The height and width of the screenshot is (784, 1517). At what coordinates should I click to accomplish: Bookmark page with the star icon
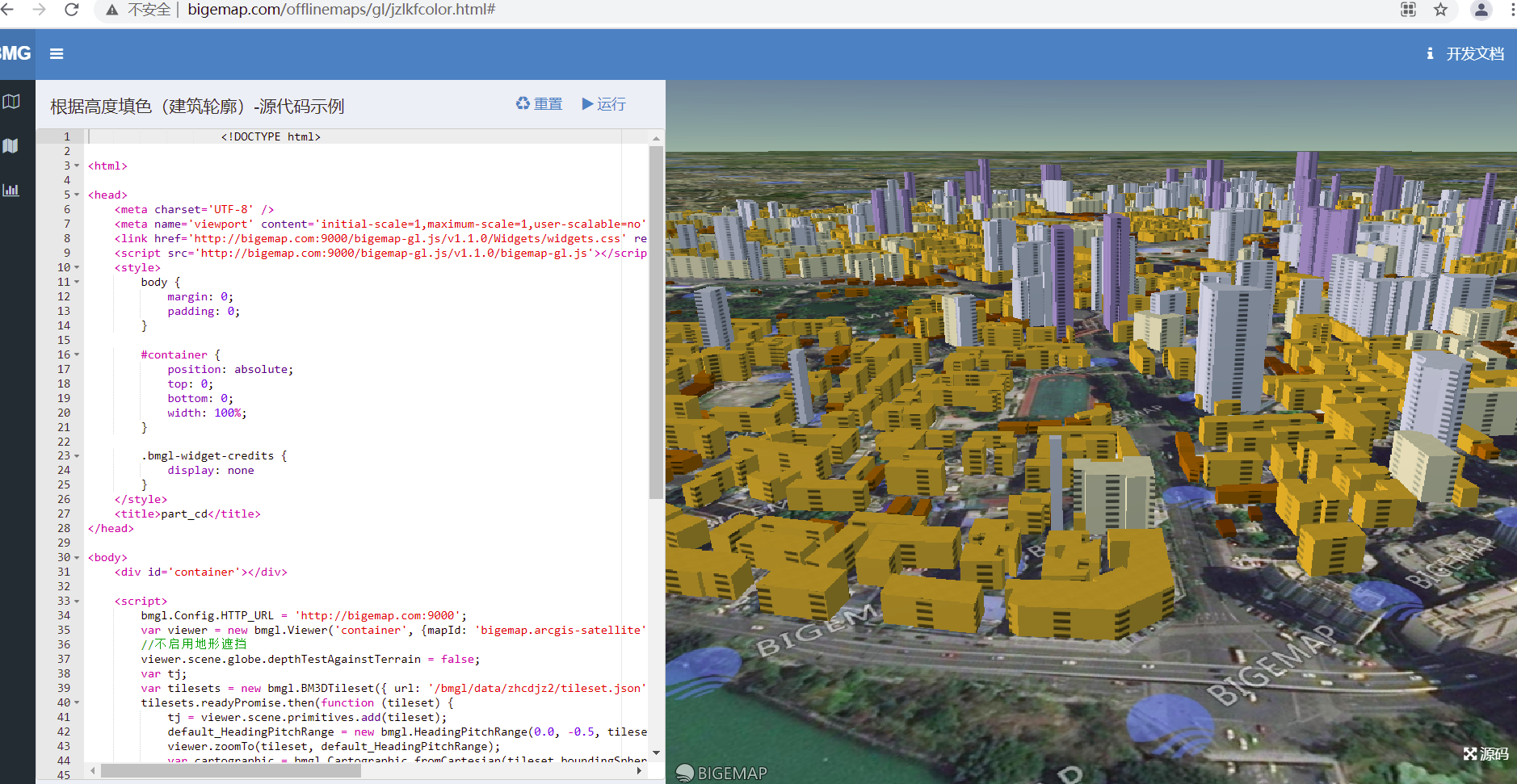(x=1440, y=10)
